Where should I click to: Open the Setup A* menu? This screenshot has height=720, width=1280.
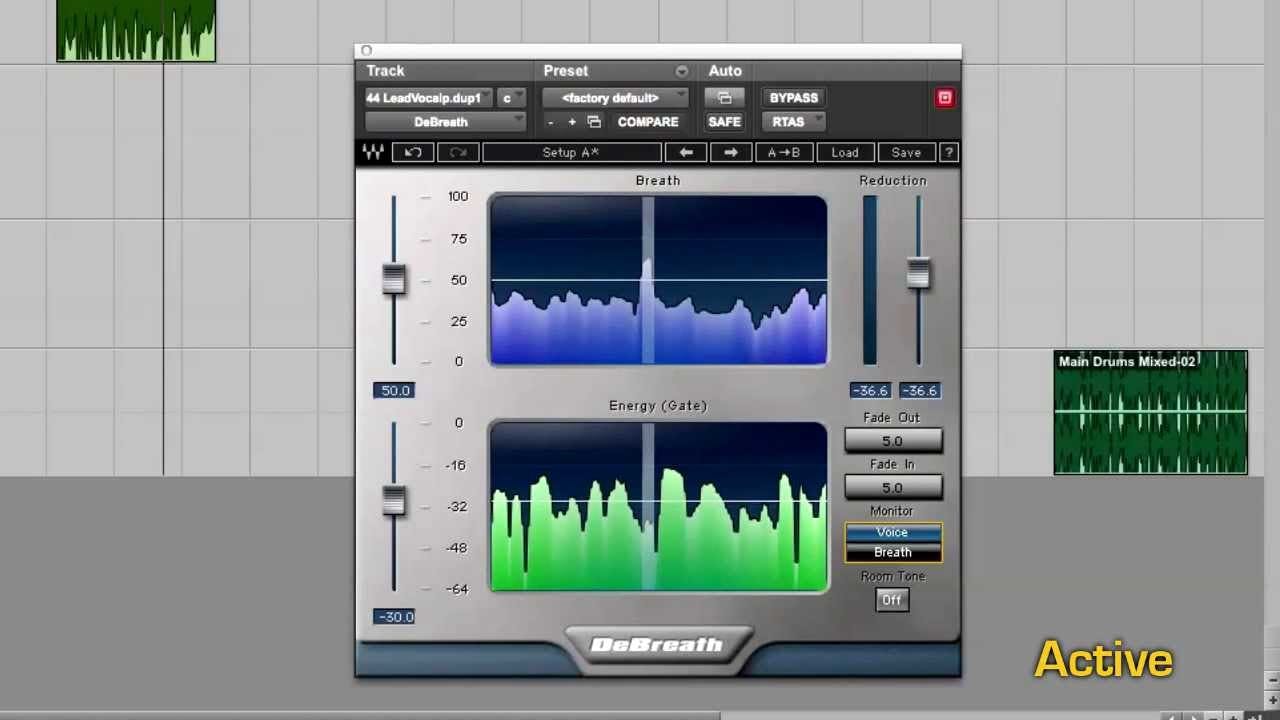(571, 152)
